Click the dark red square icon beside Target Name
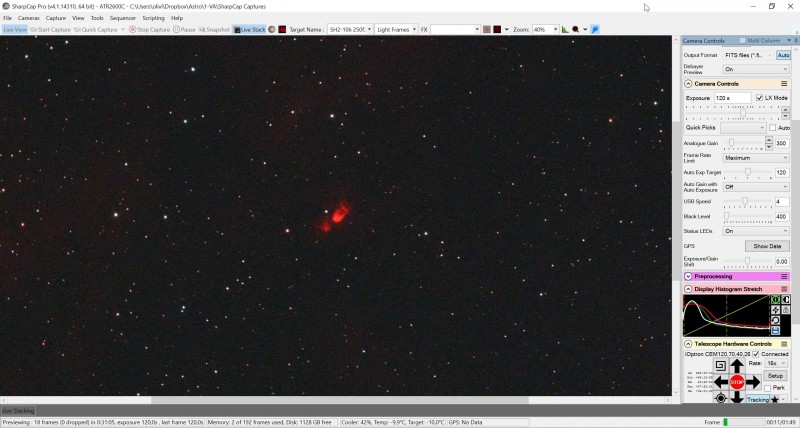 pos(282,30)
